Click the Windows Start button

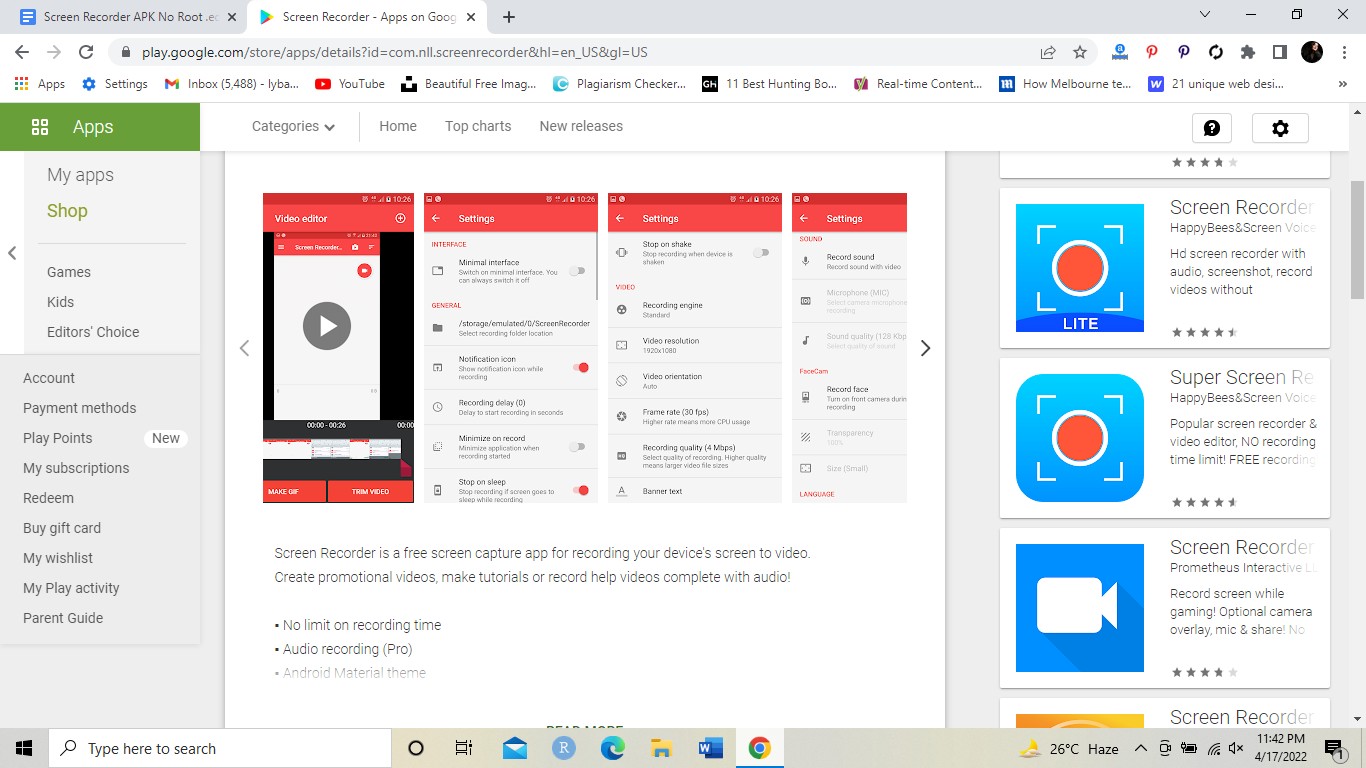tap(24, 748)
